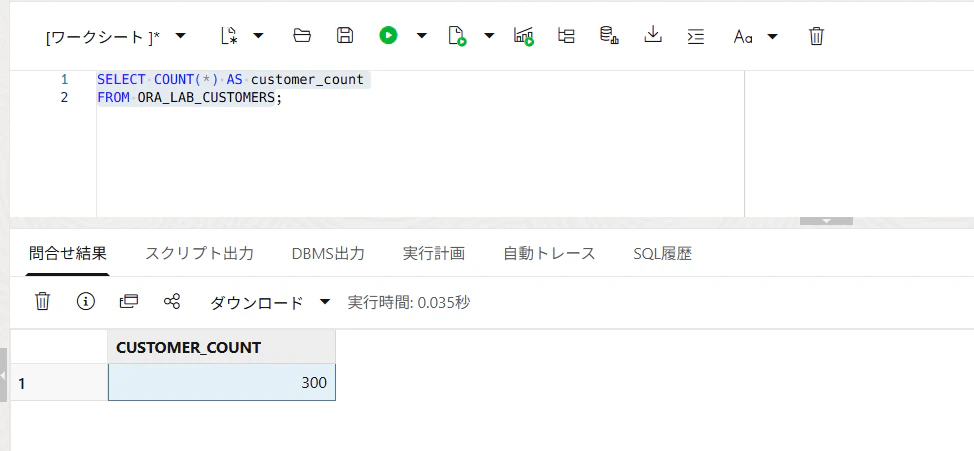Click the editor collapse handle arrow
974x451 pixels.
click(x=826, y=221)
